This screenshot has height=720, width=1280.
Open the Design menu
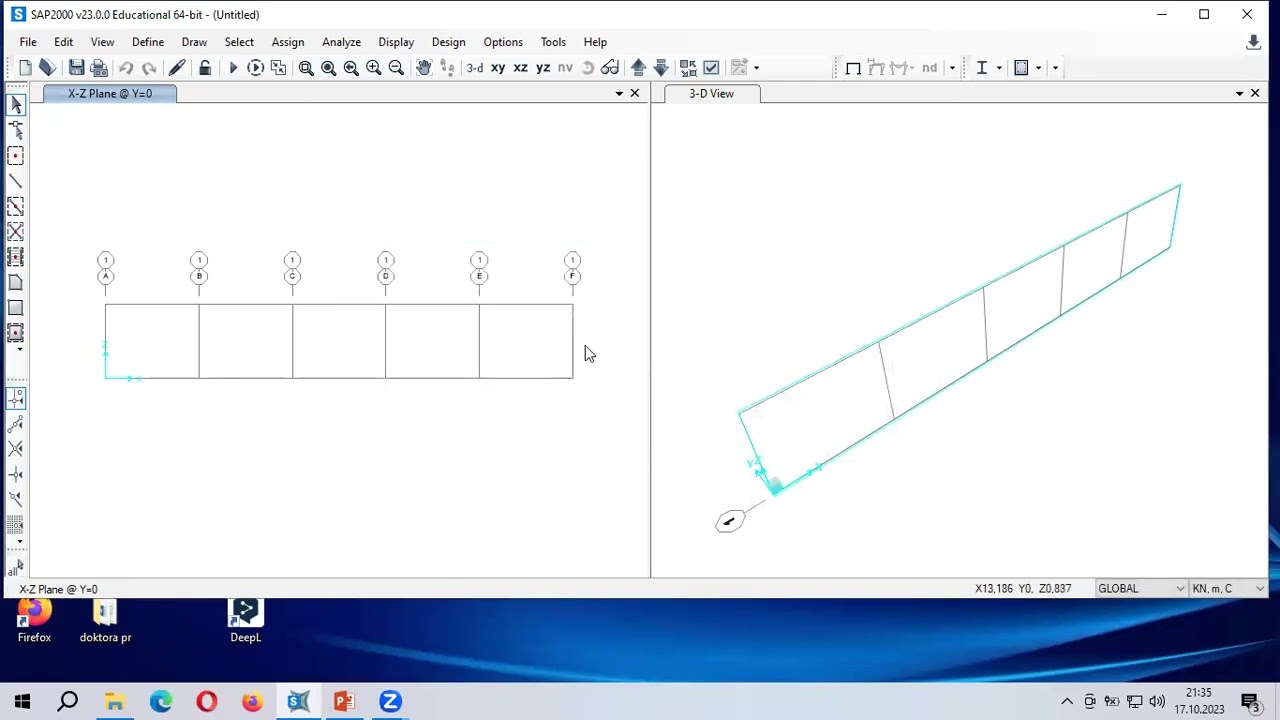pyautogui.click(x=448, y=42)
